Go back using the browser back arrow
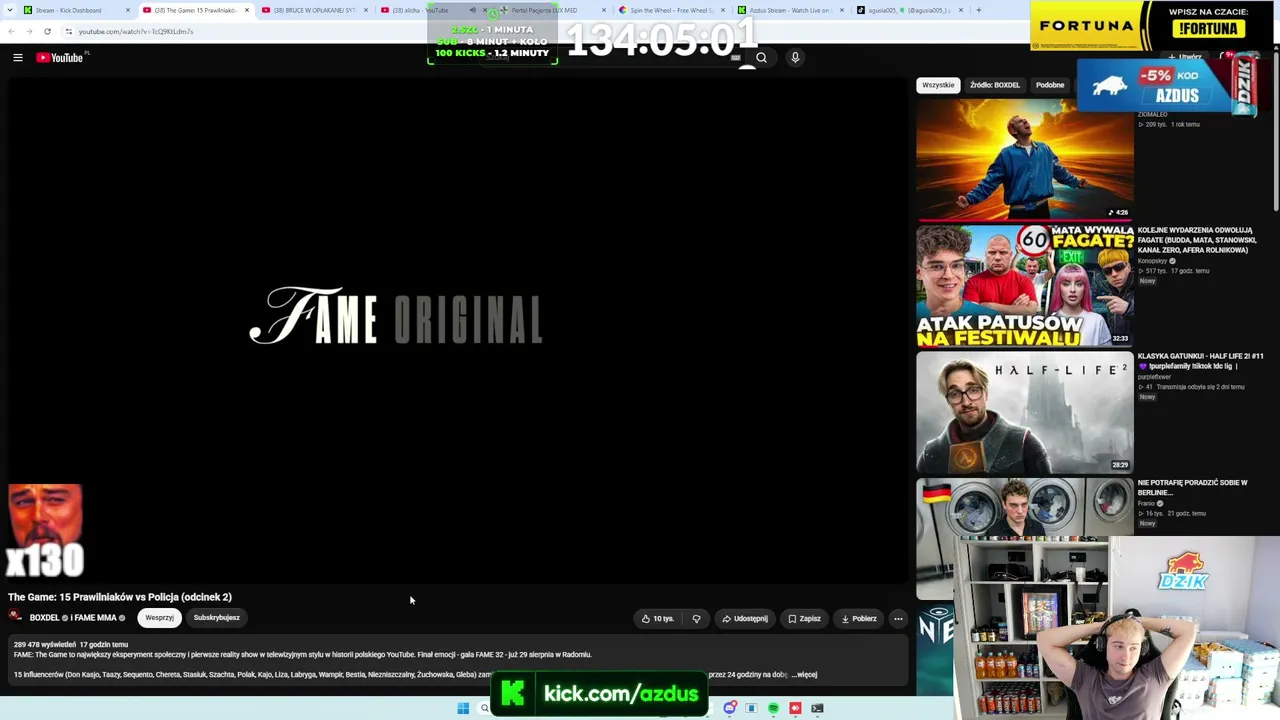Screen dimensions: 1280x720 [11, 31]
